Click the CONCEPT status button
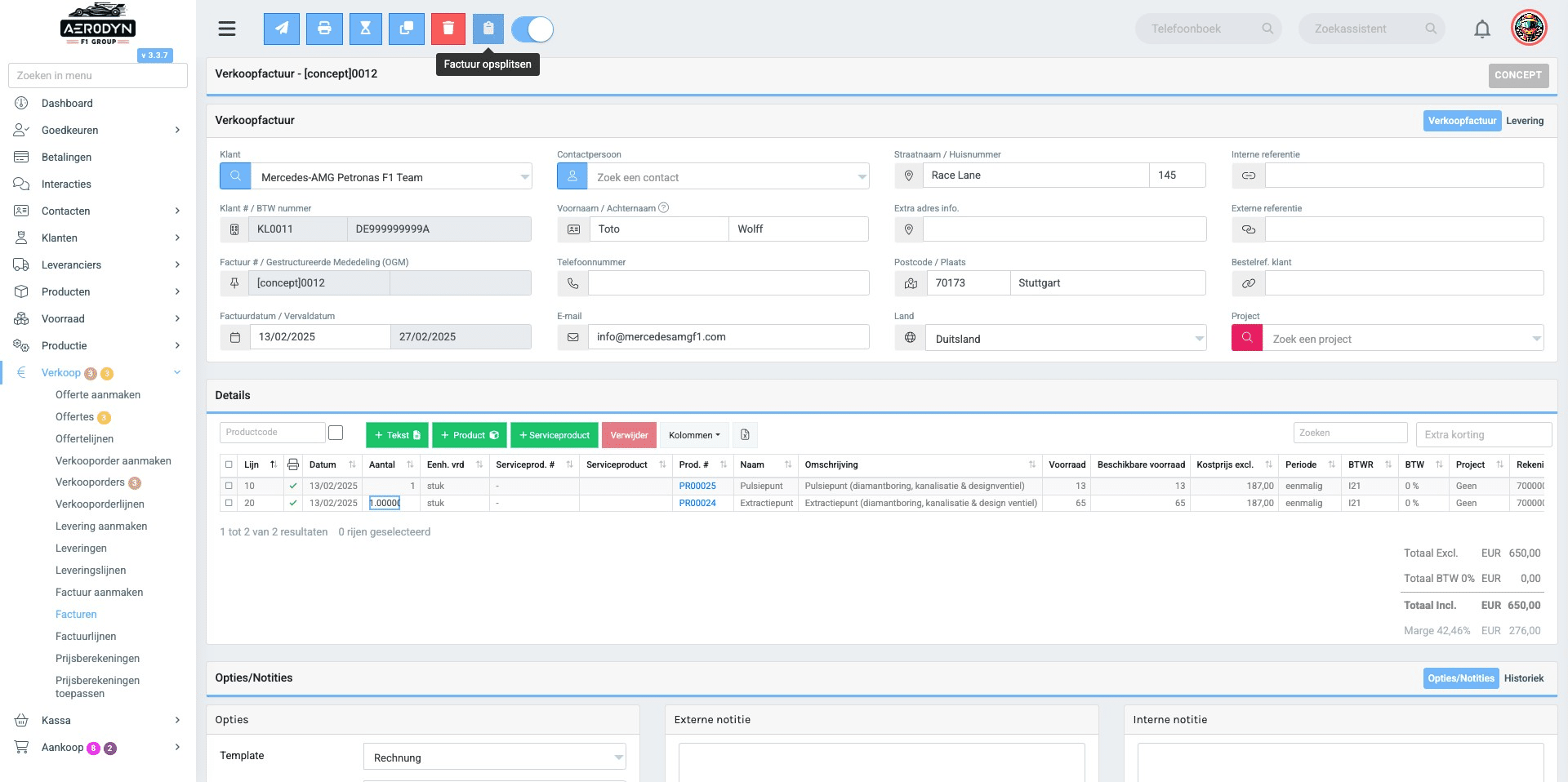This screenshot has height=782, width=1568. (x=1518, y=75)
